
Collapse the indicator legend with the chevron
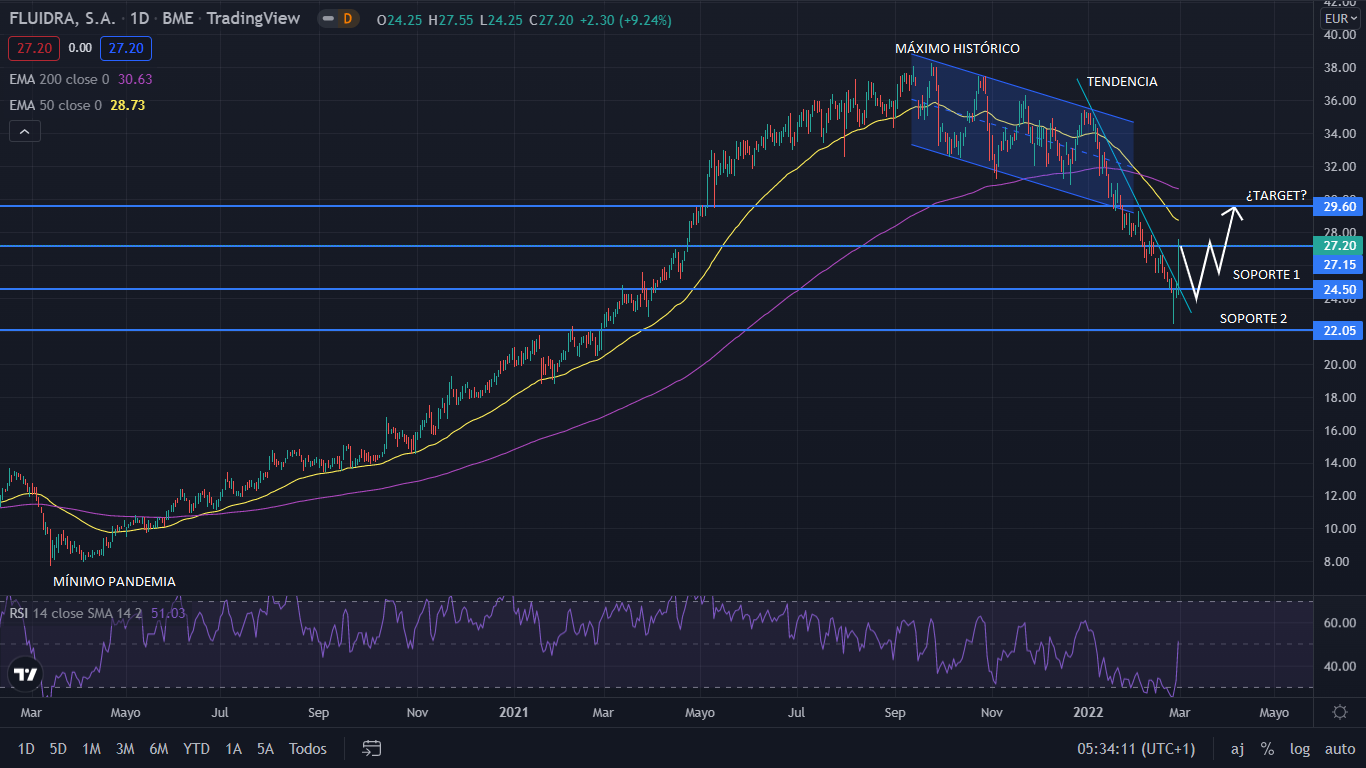(x=24, y=131)
